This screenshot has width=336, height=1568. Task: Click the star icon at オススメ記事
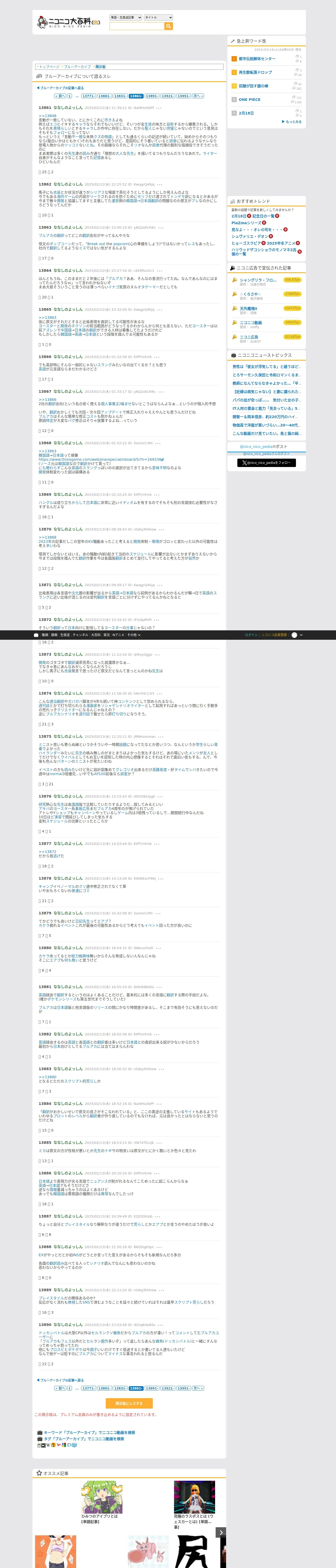tap(39, 1473)
